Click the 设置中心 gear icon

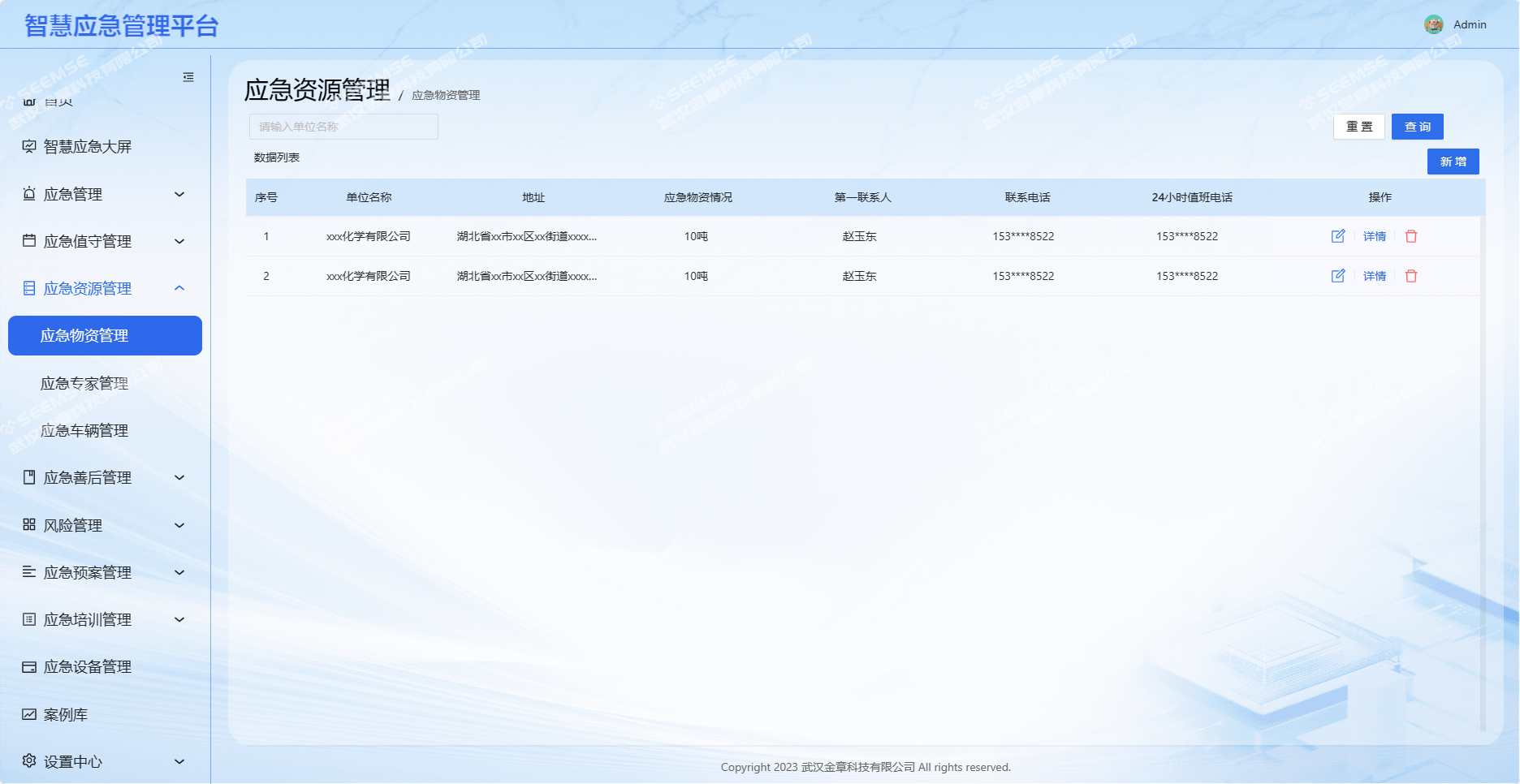[x=29, y=761]
